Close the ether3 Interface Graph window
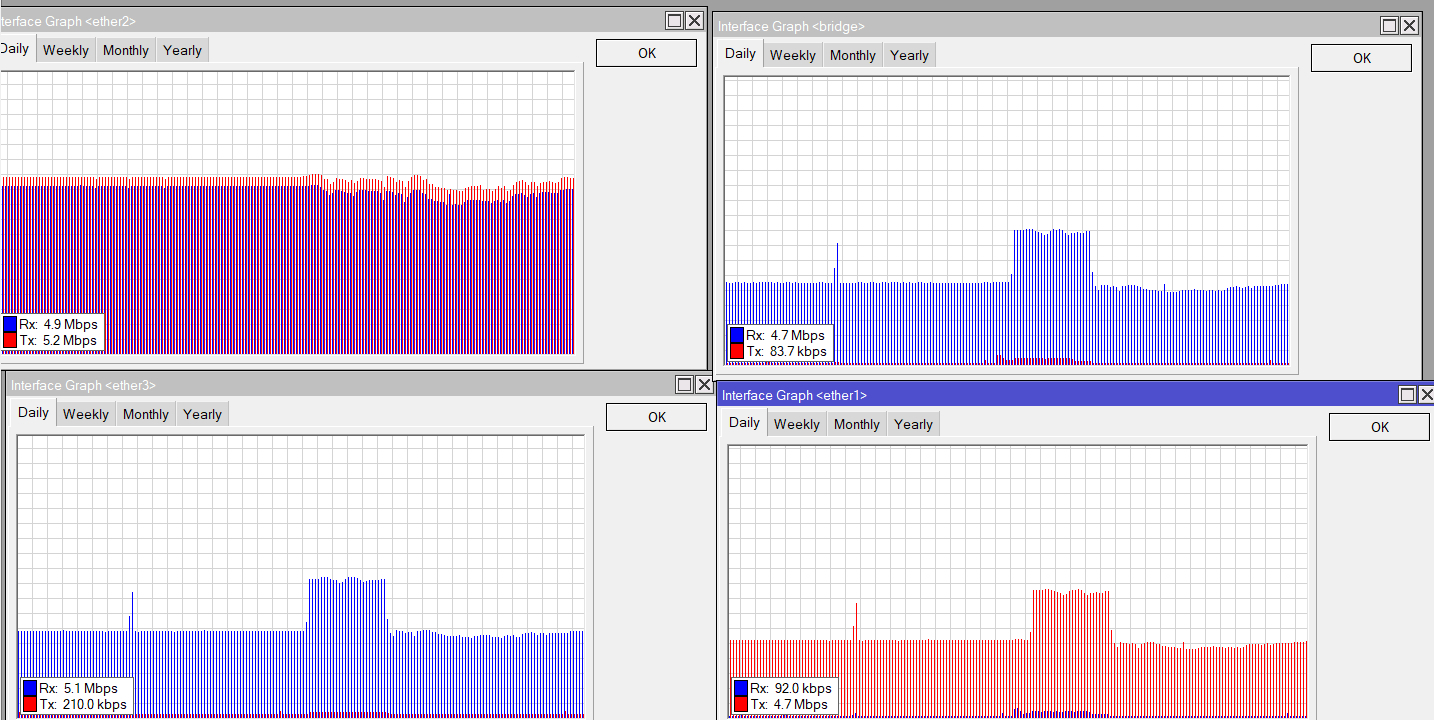The image size is (1434, 720). pyautogui.click(x=704, y=384)
